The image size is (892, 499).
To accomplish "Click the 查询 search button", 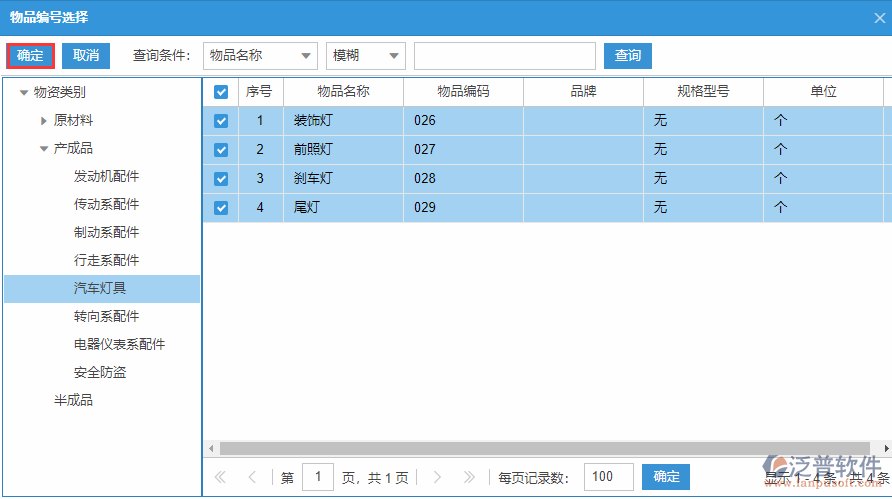I will point(627,56).
